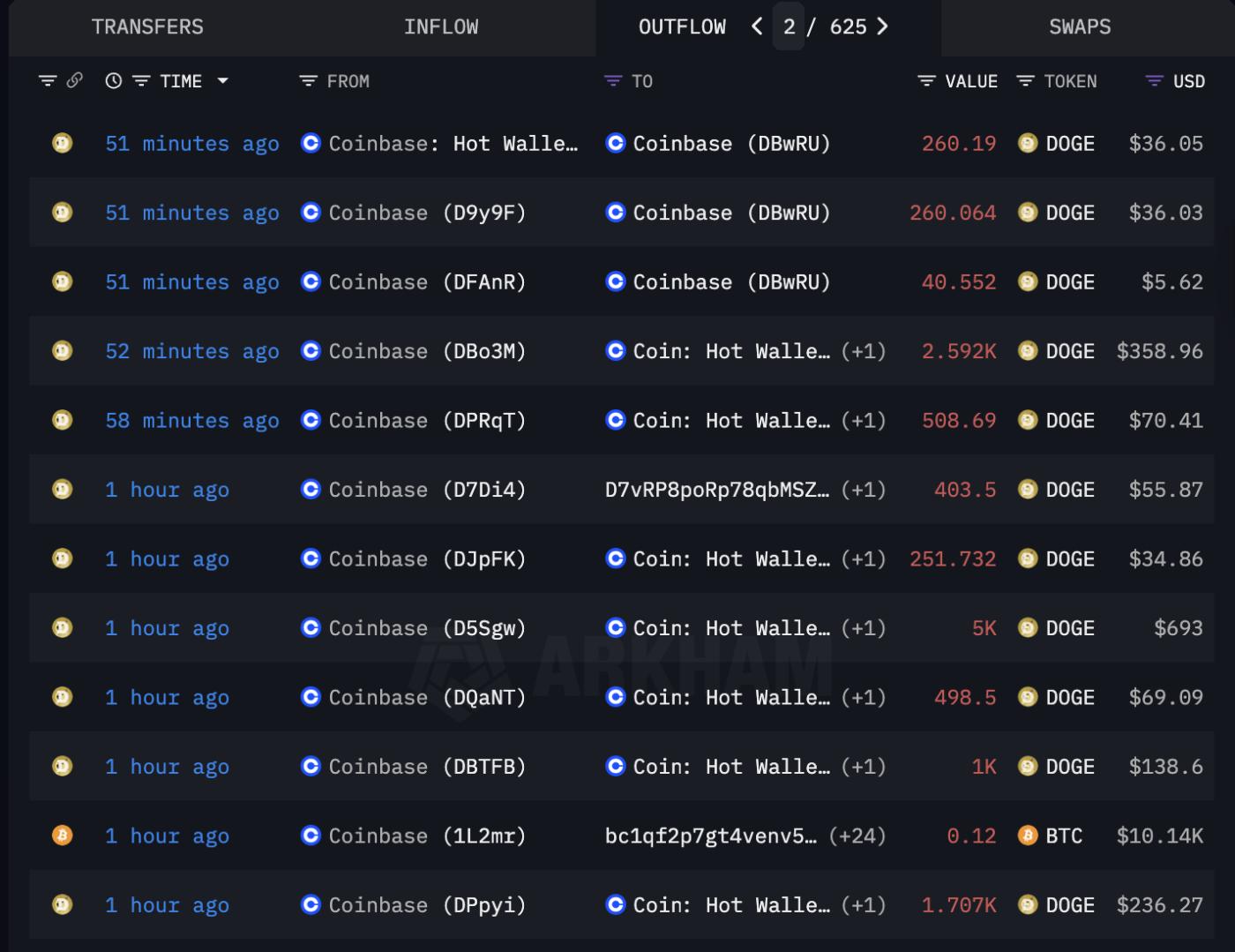Toggle the filter icon on the TOKEN column

[1024, 80]
